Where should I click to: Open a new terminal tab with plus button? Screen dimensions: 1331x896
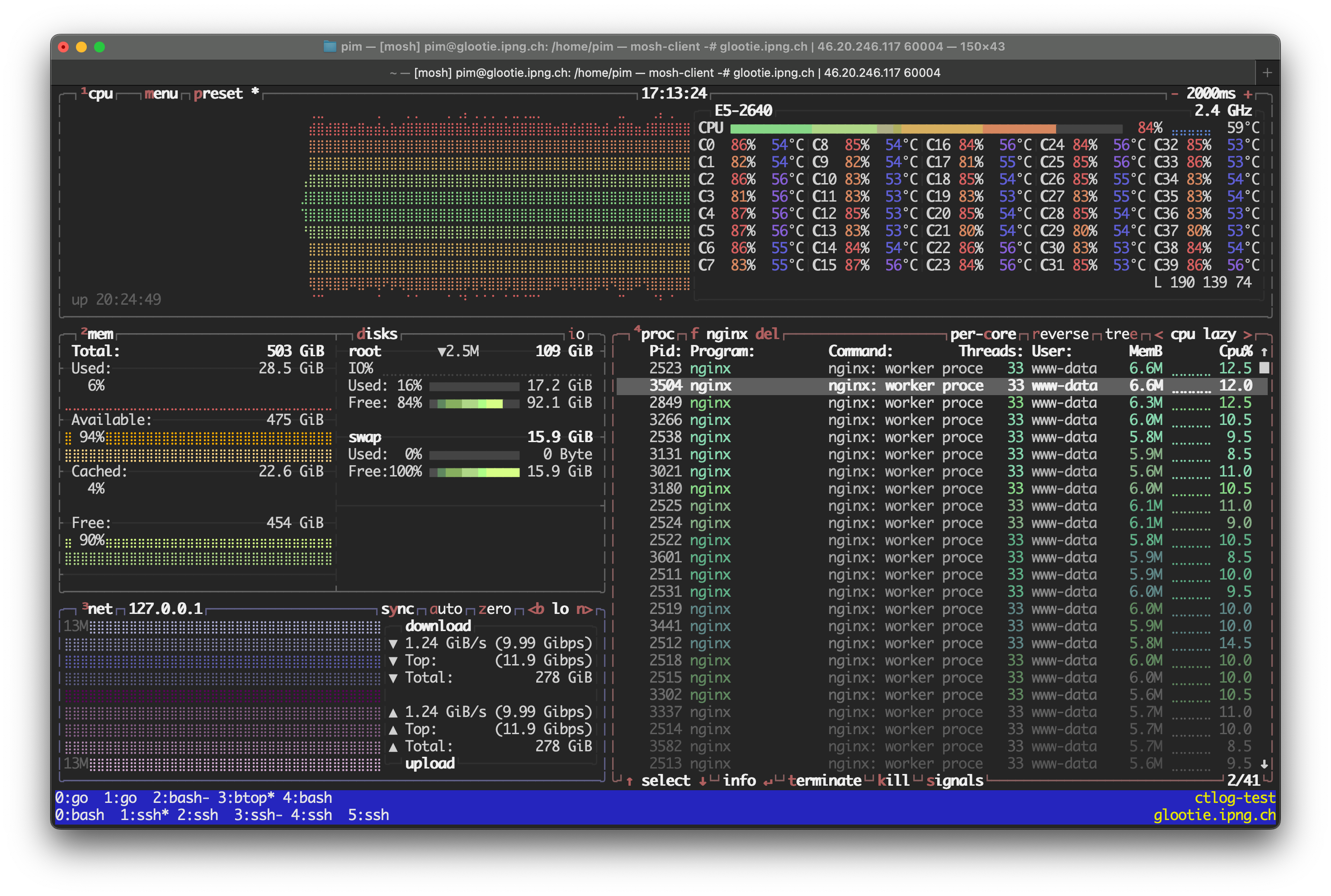(x=1267, y=73)
